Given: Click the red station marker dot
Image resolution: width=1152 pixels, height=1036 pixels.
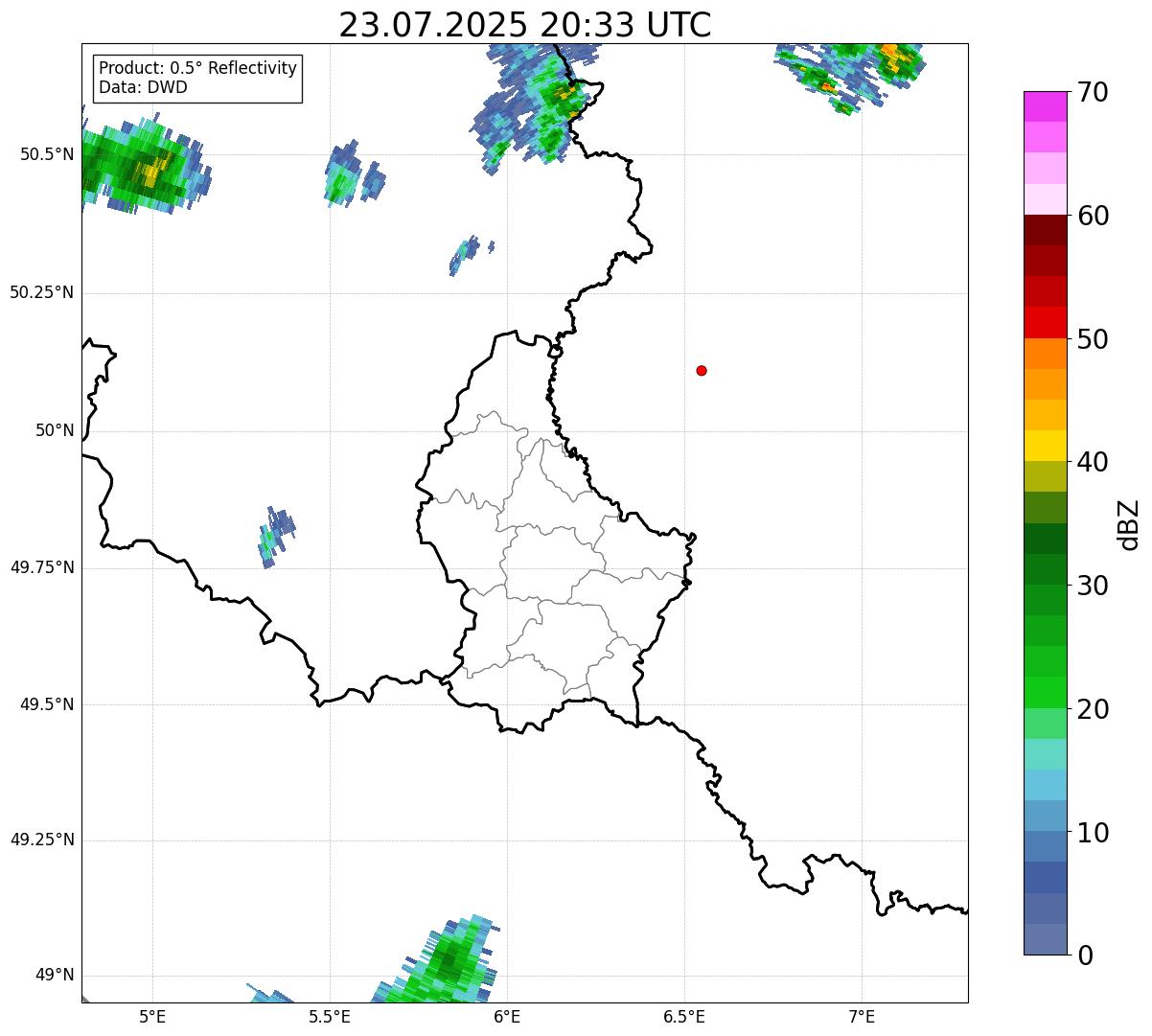Looking at the screenshot, I should pyautogui.click(x=702, y=370).
